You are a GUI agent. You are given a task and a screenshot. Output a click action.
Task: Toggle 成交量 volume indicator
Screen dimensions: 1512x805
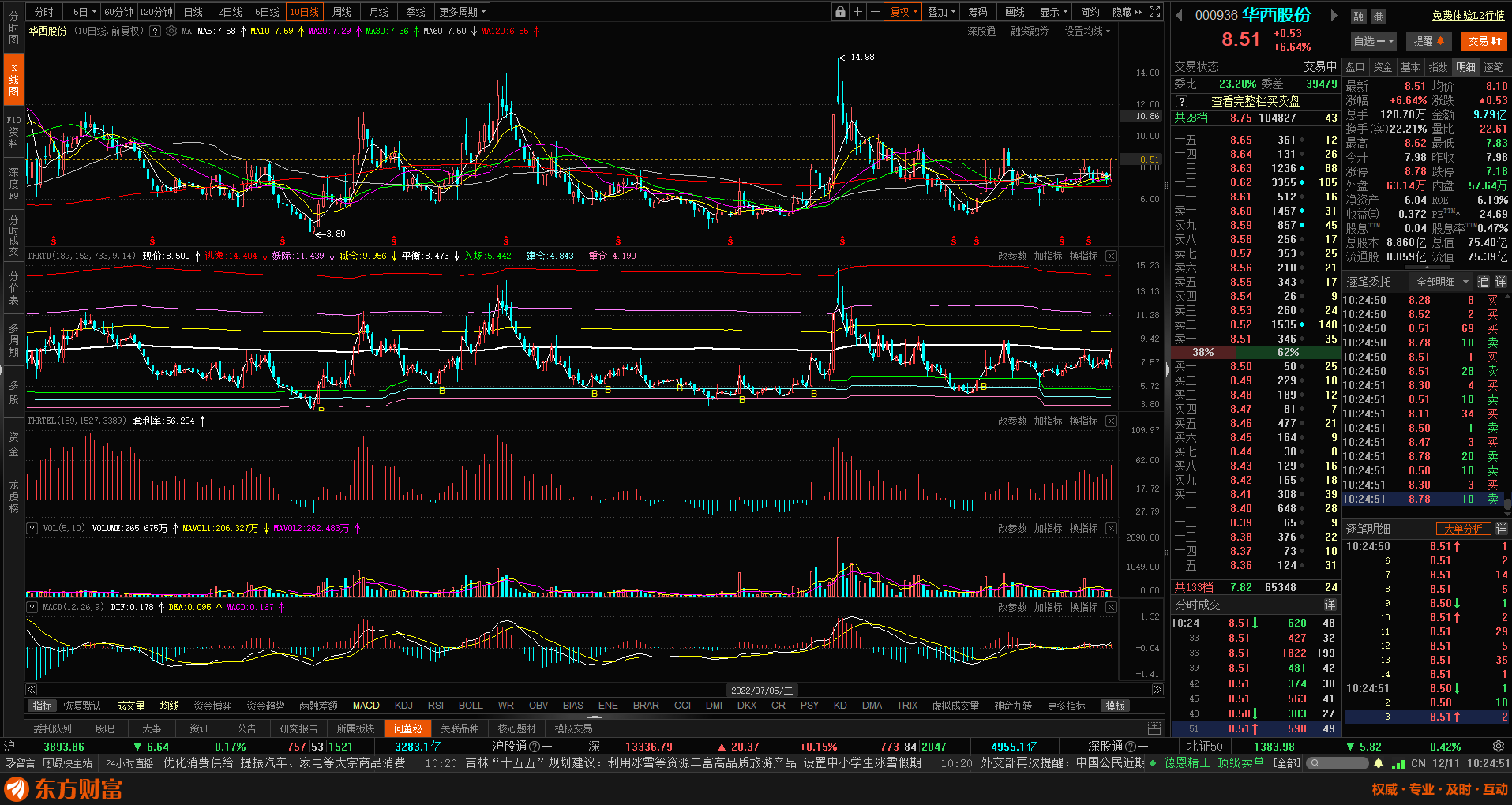[x=130, y=706]
